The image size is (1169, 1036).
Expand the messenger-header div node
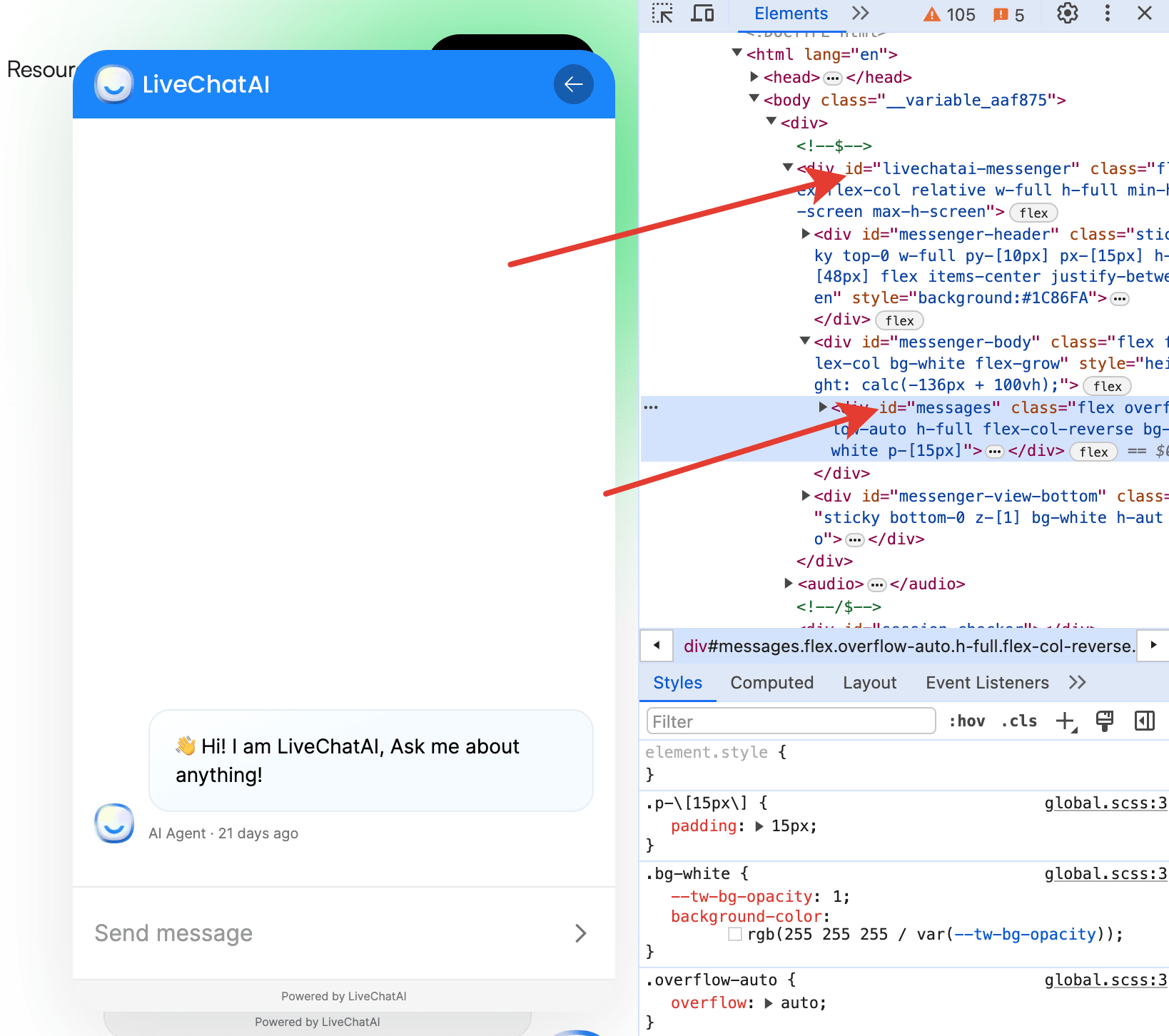(x=806, y=234)
